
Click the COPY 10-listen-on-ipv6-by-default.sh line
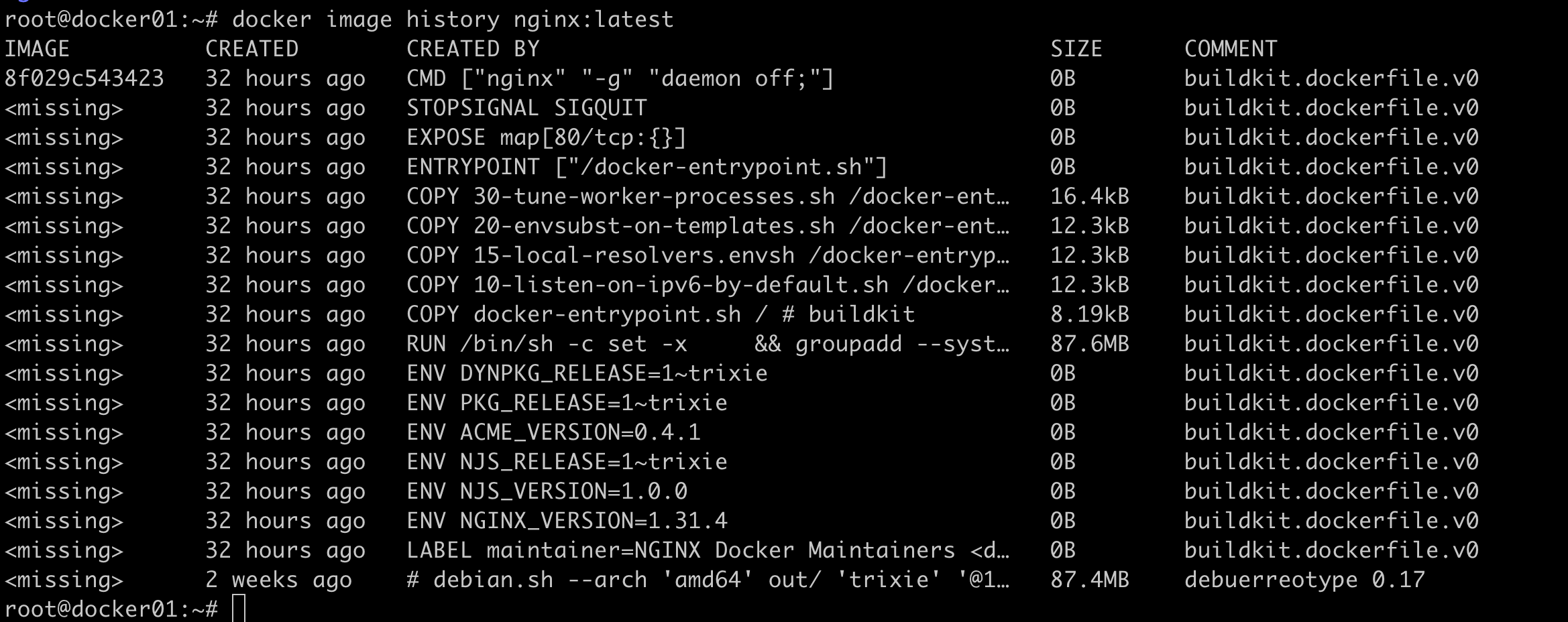pyautogui.click(x=708, y=285)
